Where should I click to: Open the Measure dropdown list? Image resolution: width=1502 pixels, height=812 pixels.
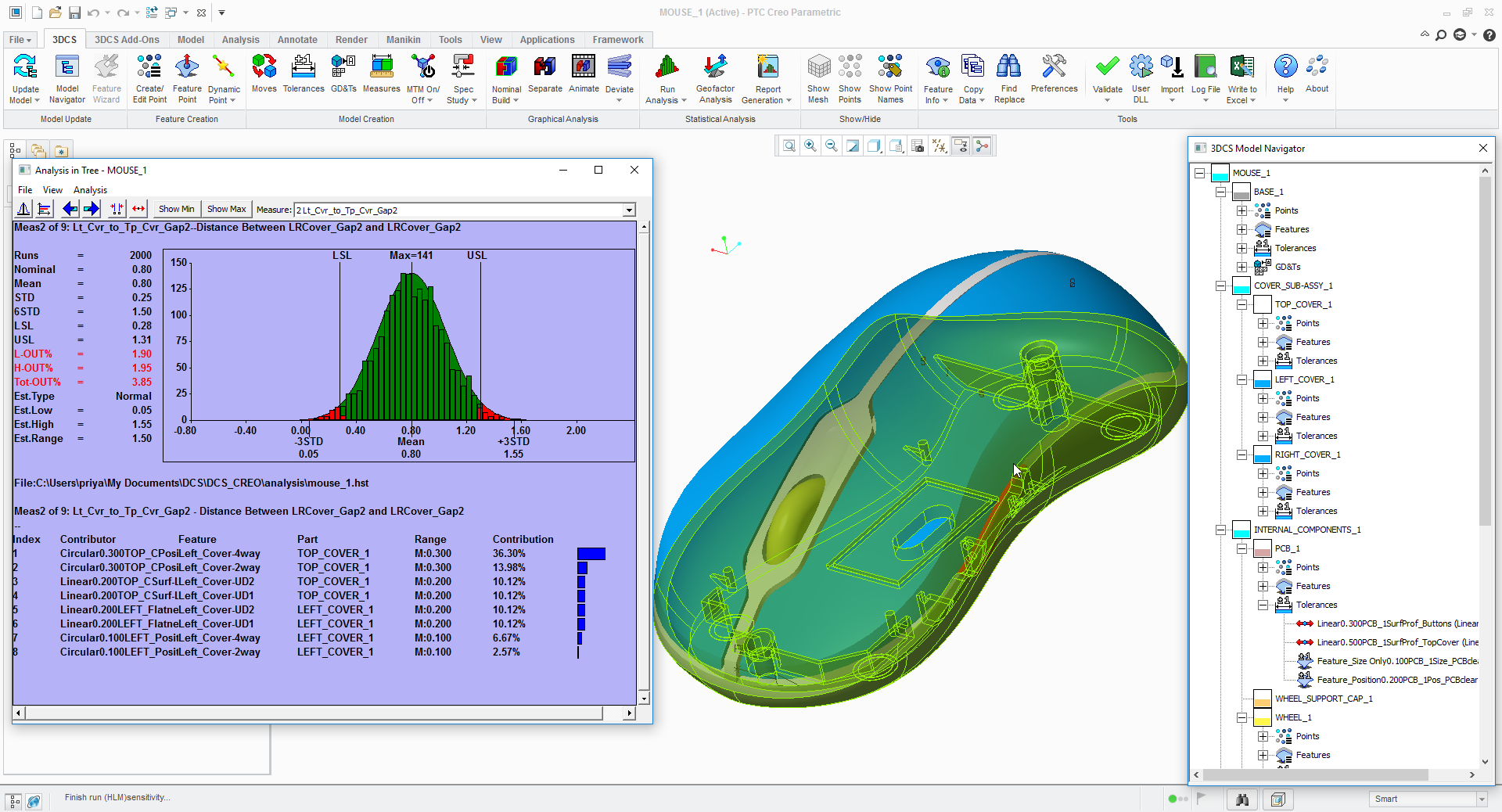point(629,210)
